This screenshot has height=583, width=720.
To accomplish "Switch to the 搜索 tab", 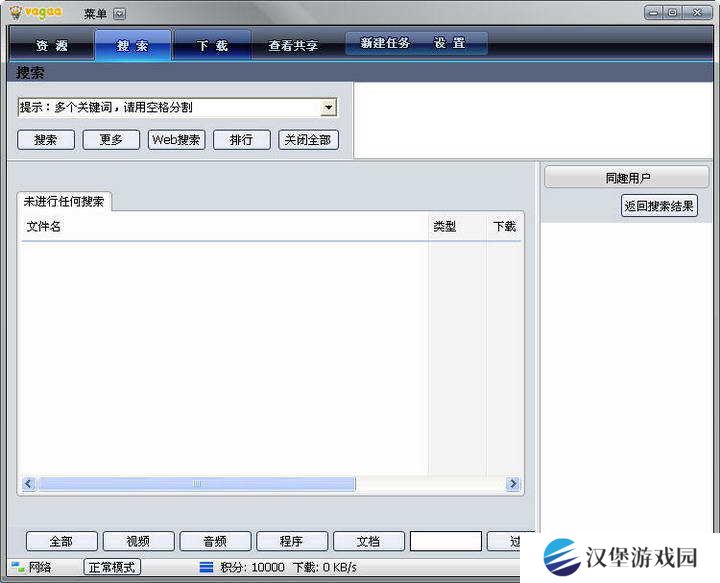I will (x=133, y=45).
